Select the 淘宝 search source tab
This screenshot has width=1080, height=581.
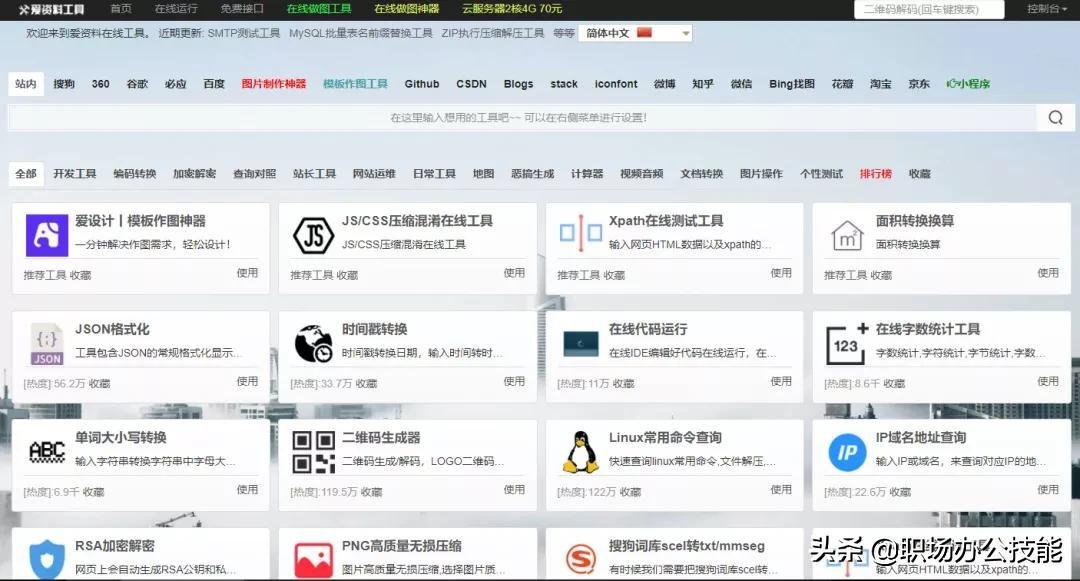(x=880, y=83)
